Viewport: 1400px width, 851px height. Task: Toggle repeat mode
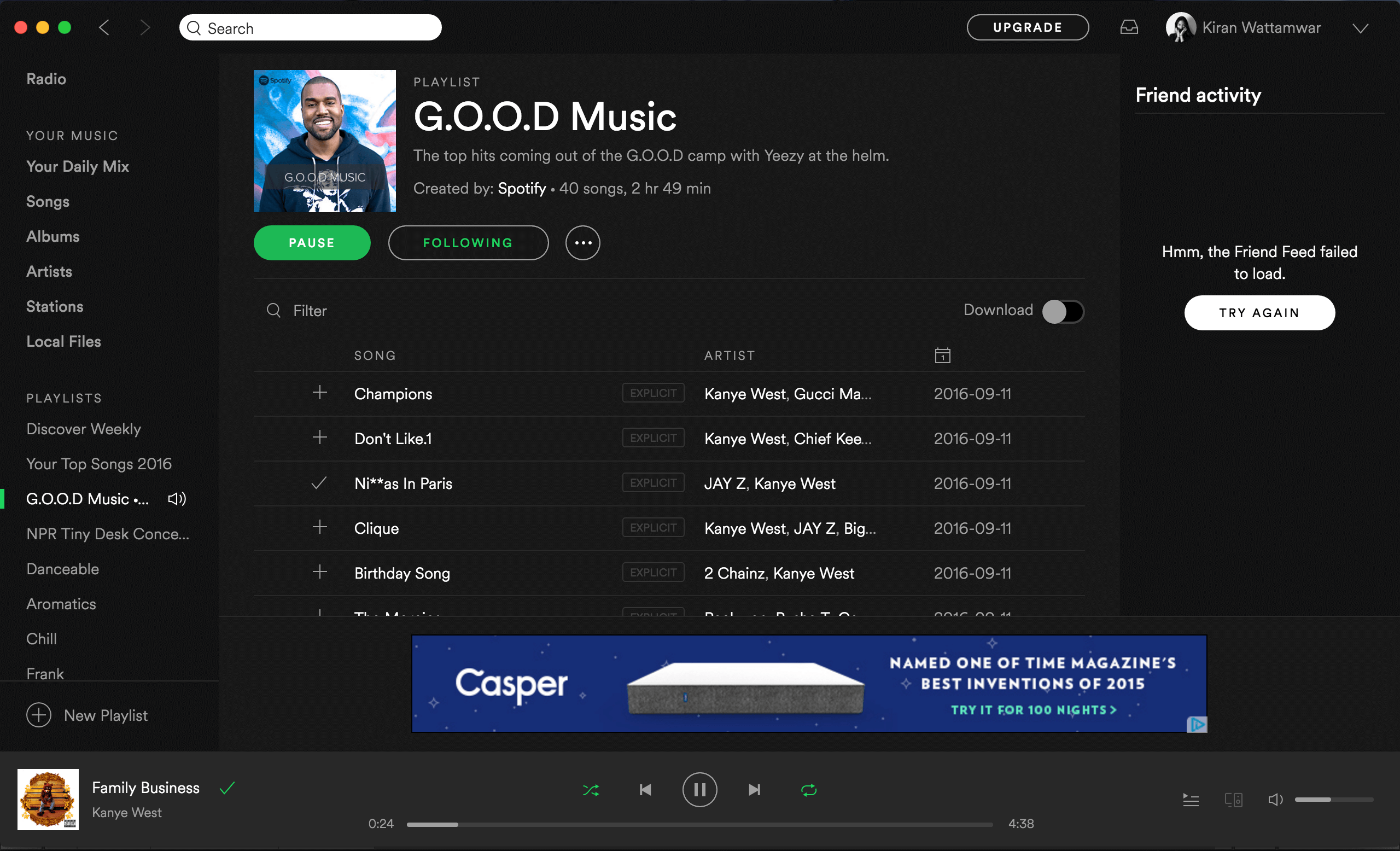coord(808,790)
